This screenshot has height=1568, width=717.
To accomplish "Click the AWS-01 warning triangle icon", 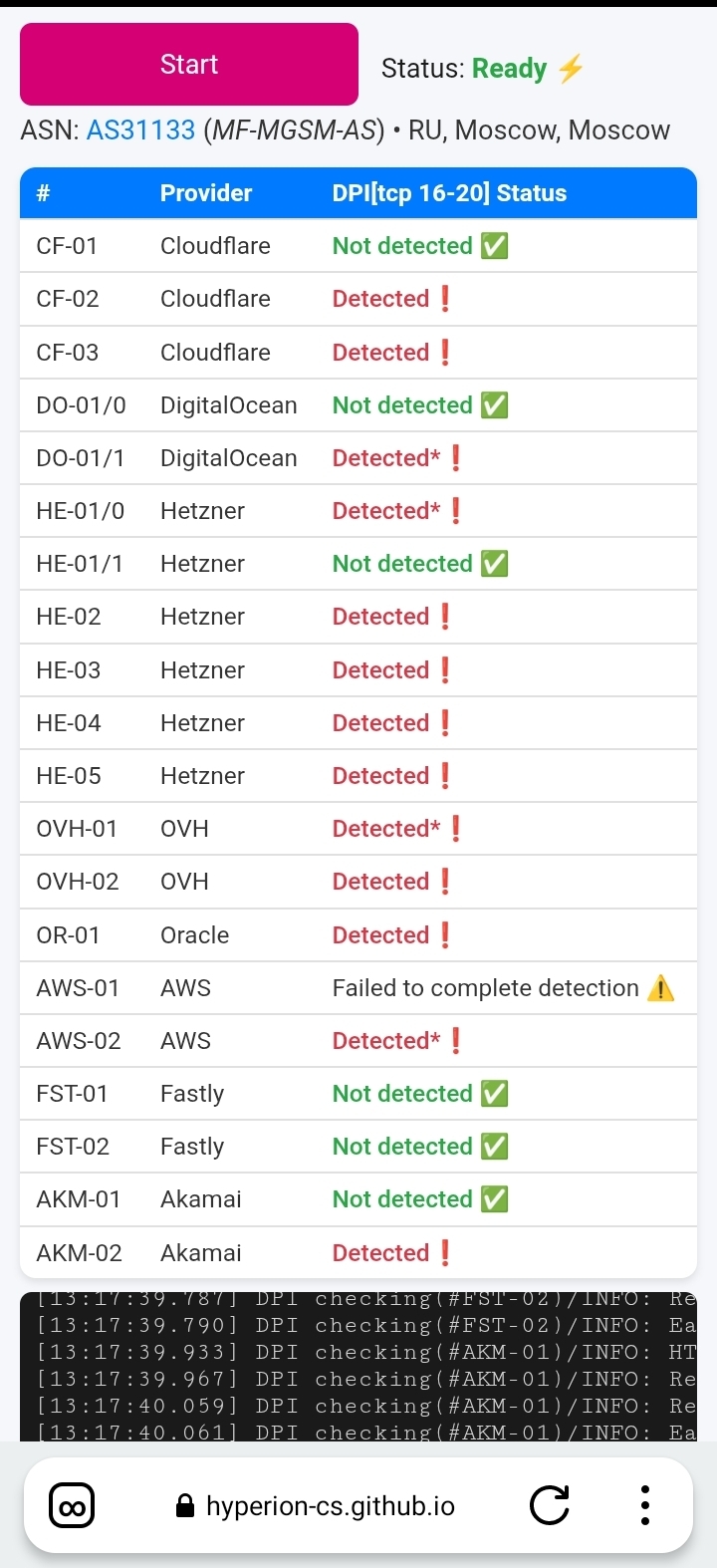I will [x=660, y=988].
